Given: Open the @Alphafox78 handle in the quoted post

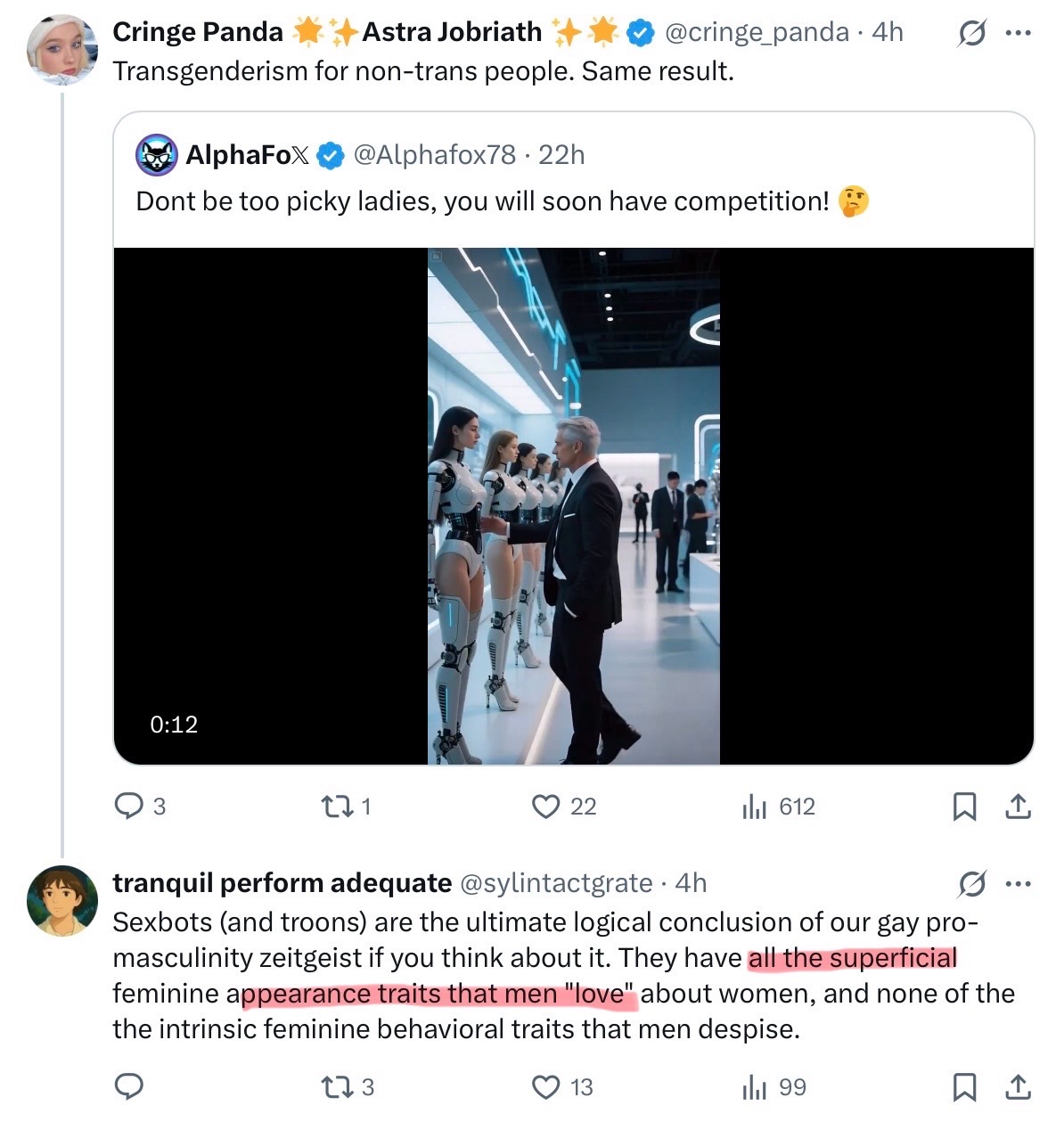Looking at the screenshot, I should point(434,155).
